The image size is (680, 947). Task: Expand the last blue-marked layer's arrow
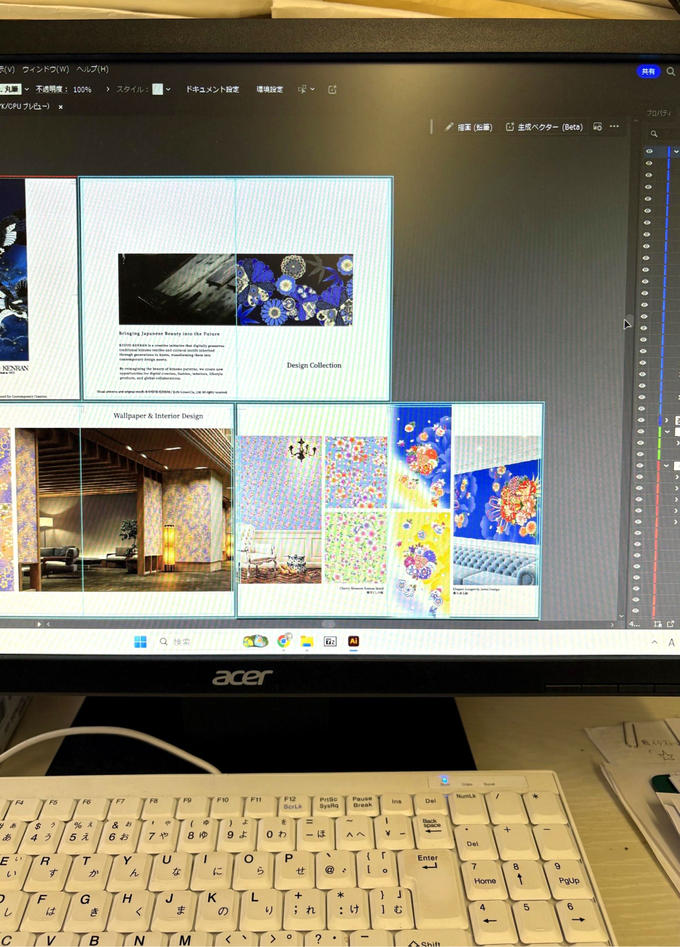click(667, 420)
